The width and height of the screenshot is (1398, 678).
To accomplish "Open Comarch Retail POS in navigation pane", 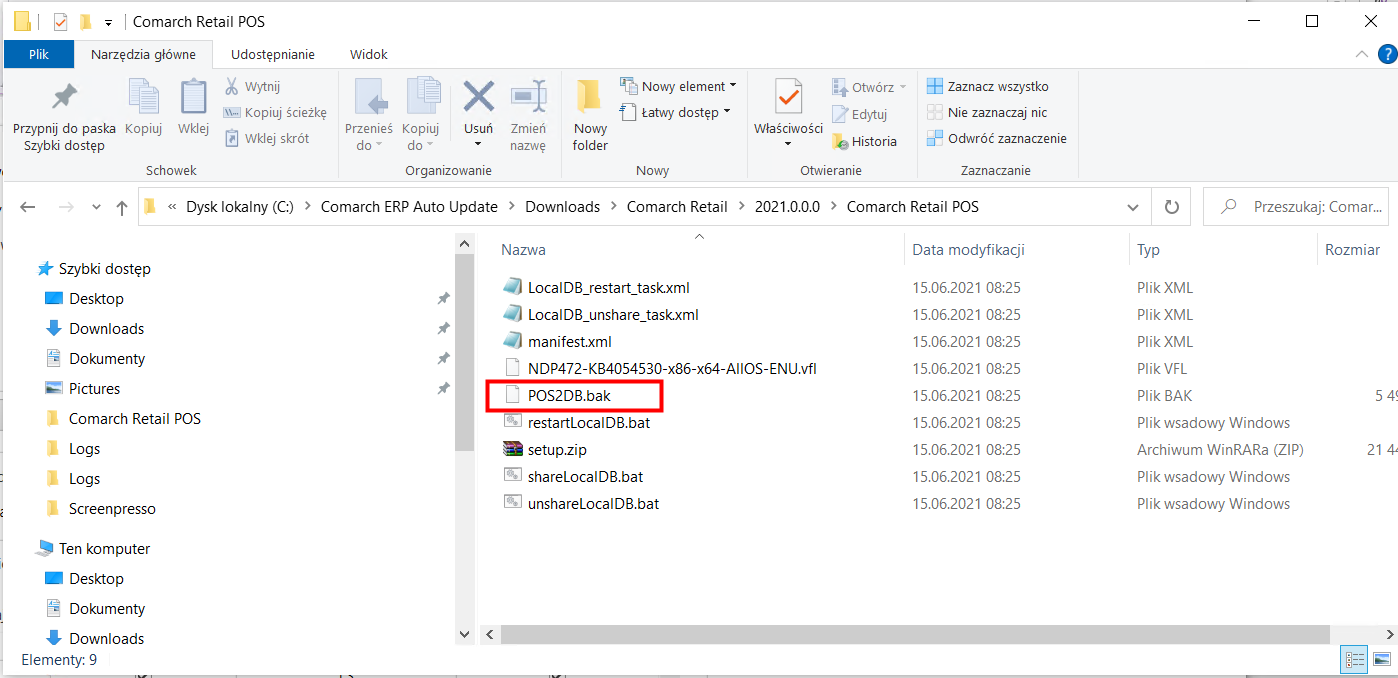I will click(x=134, y=419).
